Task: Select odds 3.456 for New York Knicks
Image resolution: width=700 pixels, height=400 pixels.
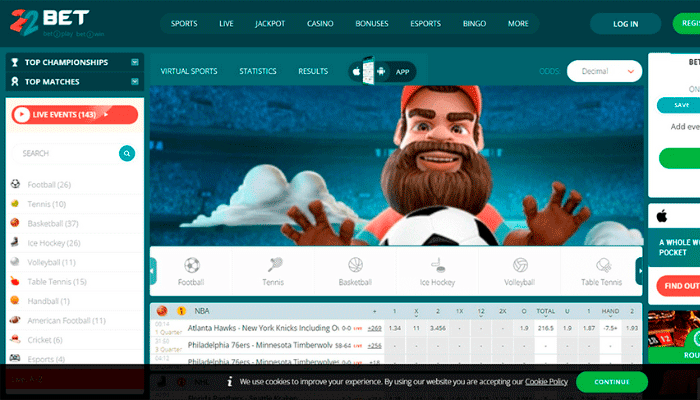Action: click(x=438, y=328)
